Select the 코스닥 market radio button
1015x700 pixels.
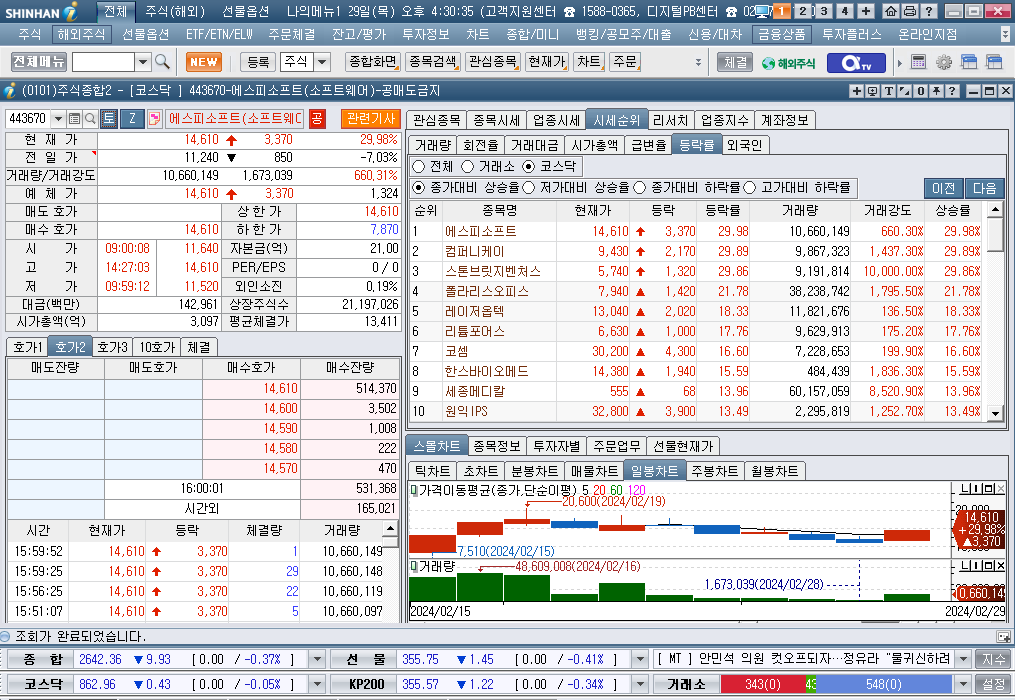[x=529, y=166]
